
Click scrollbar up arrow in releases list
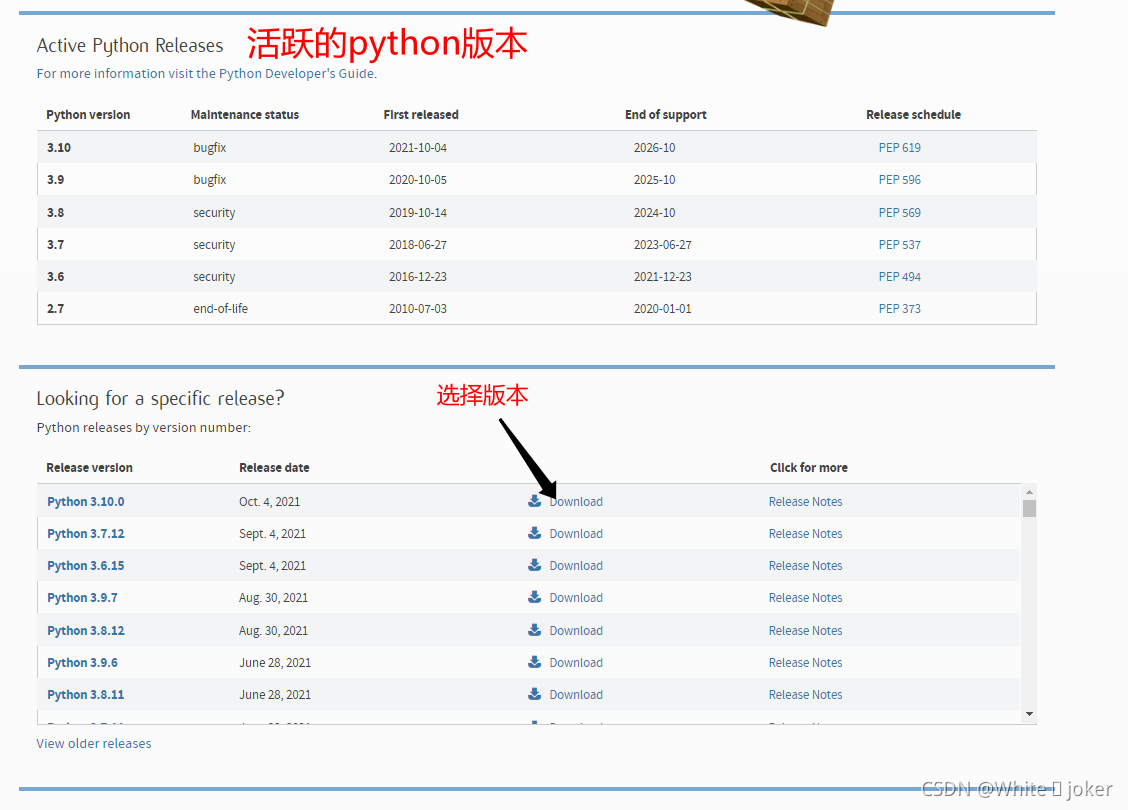pyautogui.click(x=1029, y=491)
